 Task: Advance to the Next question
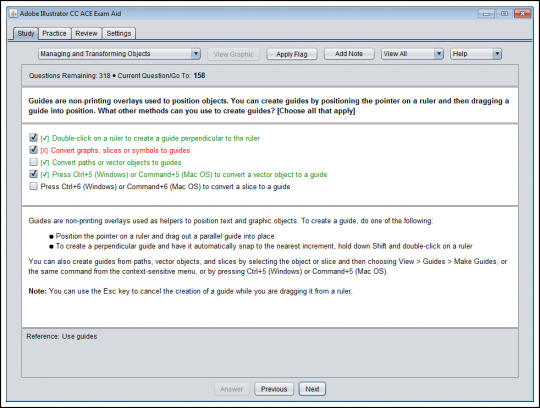pos(312,389)
